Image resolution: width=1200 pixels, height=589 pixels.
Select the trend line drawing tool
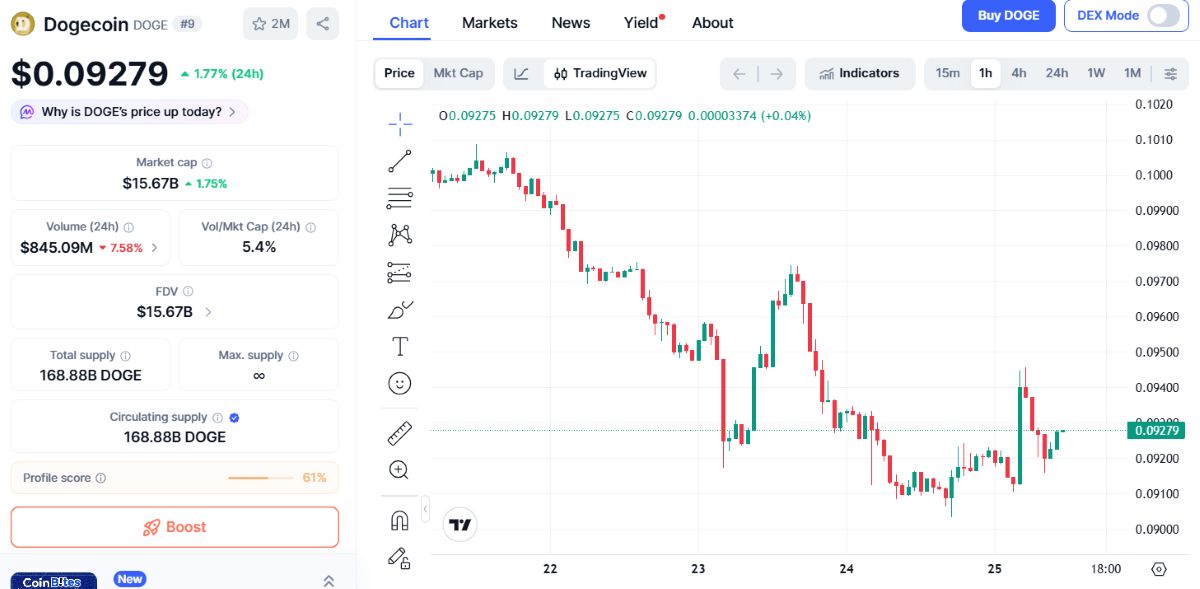pos(400,161)
